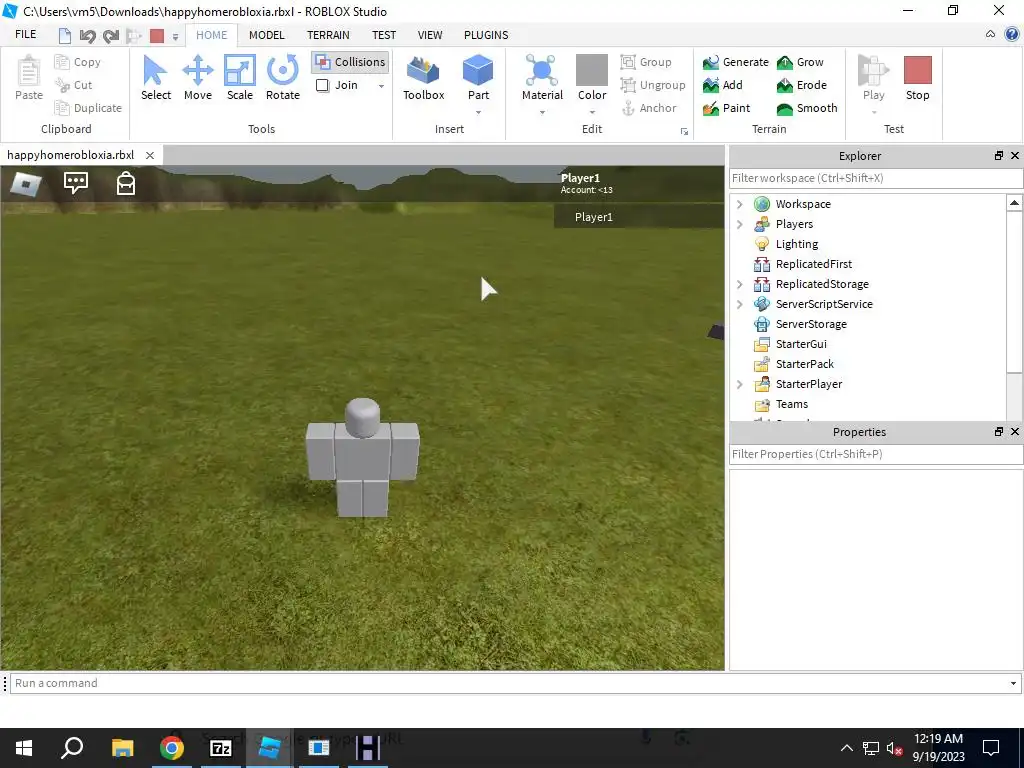Choose the Grow terrain tool

pos(800,62)
